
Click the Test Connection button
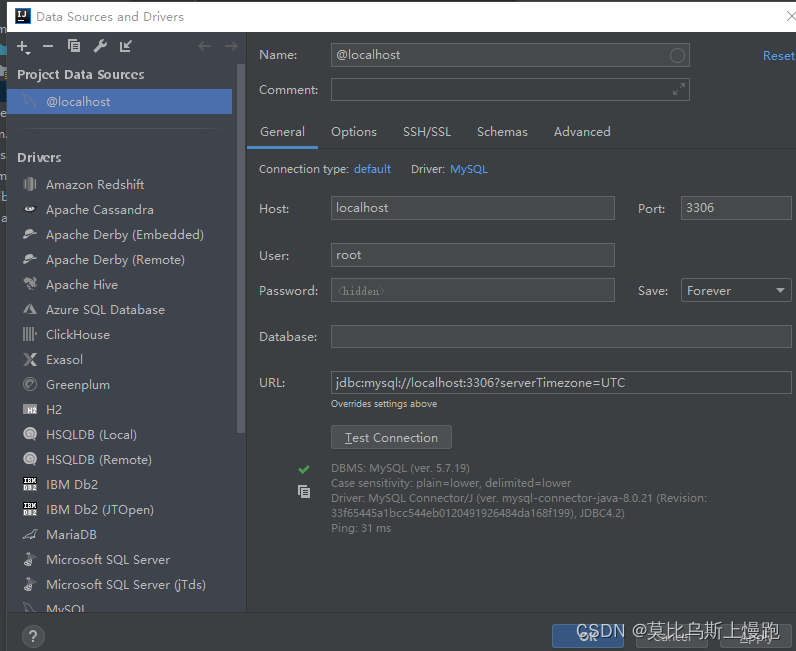[x=391, y=437]
